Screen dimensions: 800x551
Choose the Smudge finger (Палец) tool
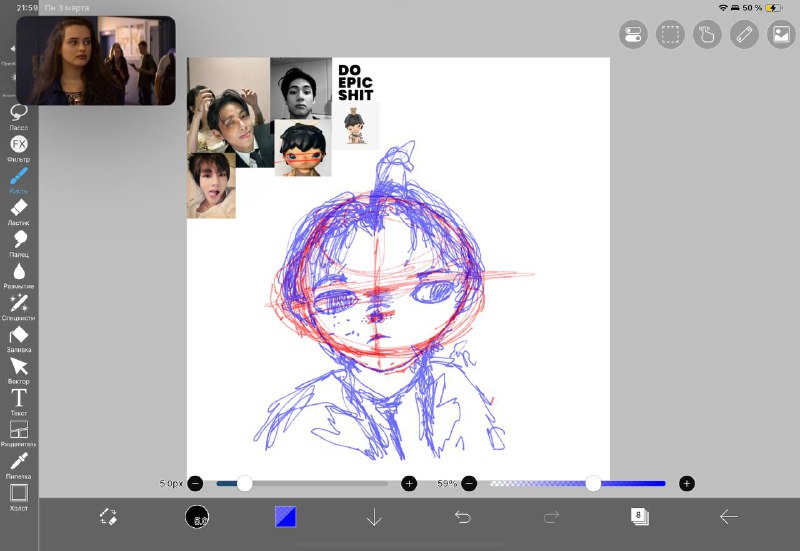(x=18, y=240)
